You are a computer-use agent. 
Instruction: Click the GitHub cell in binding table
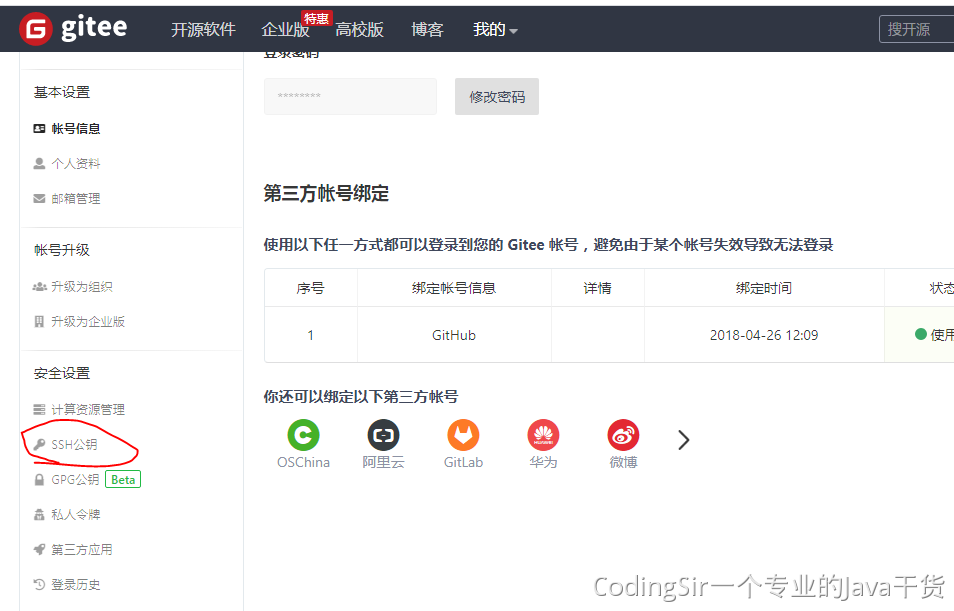tap(454, 335)
